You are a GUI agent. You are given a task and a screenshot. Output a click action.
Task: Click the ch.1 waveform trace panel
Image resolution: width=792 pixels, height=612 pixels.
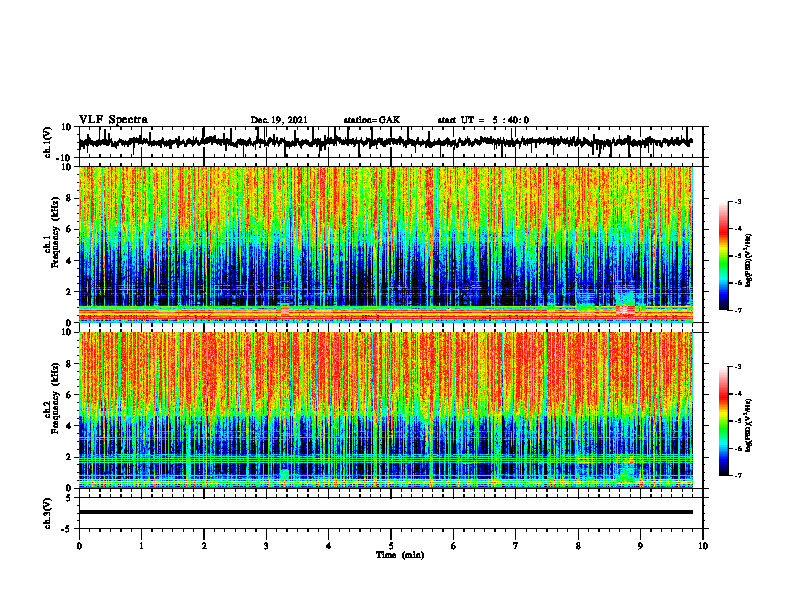click(x=391, y=142)
